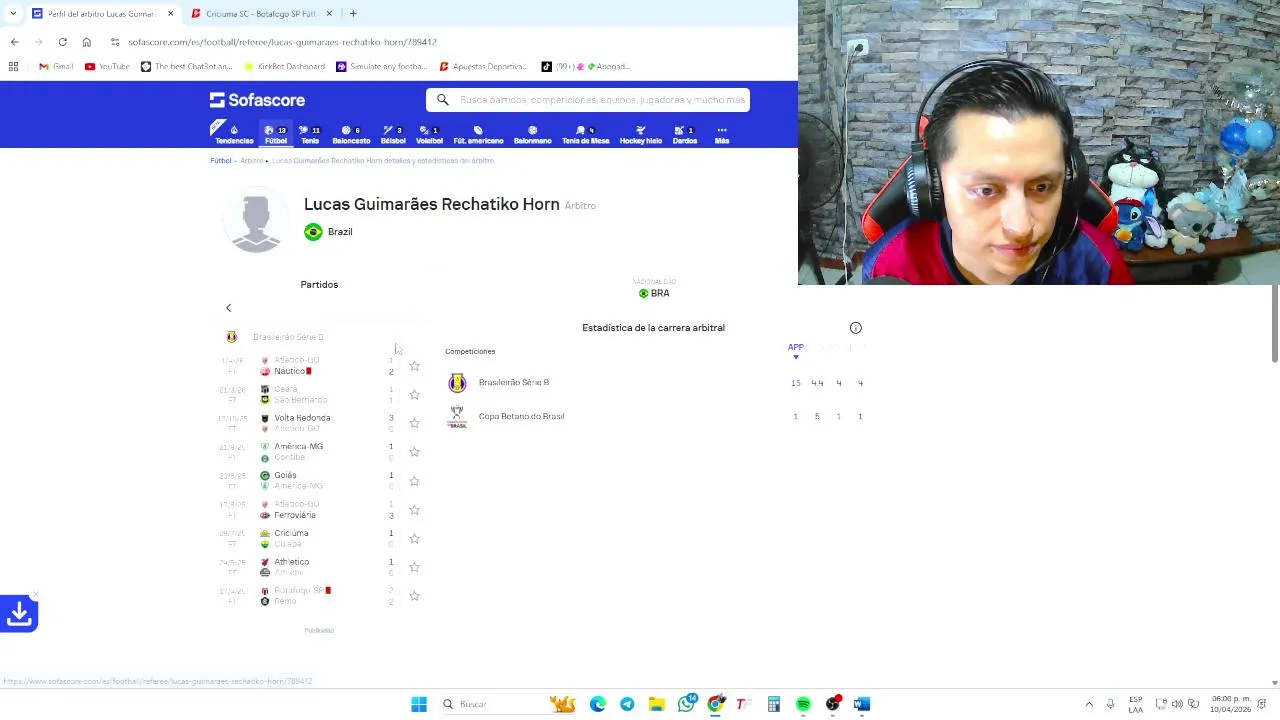Viewport: 1280px width, 720px height.
Task: Click the Copa Betano do Brasil trophy logo
Action: (457, 416)
